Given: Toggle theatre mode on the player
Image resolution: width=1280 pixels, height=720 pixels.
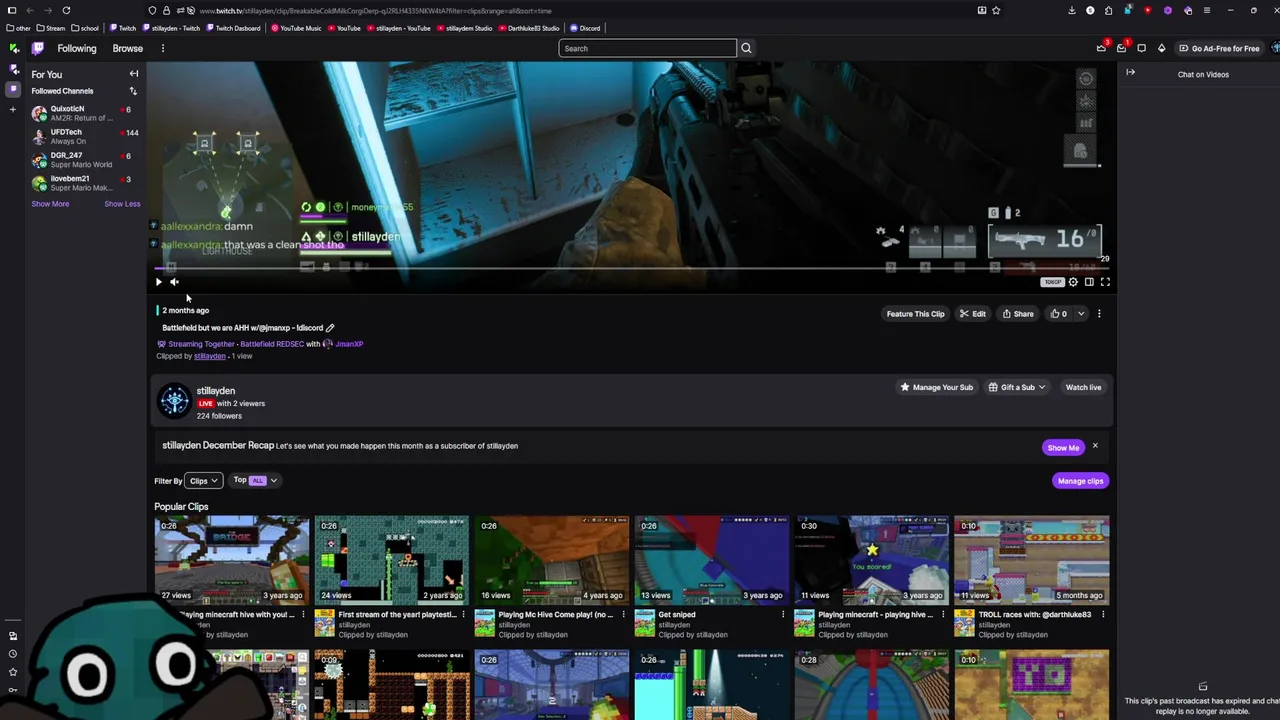Looking at the screenshot, I should [1089, 282].
